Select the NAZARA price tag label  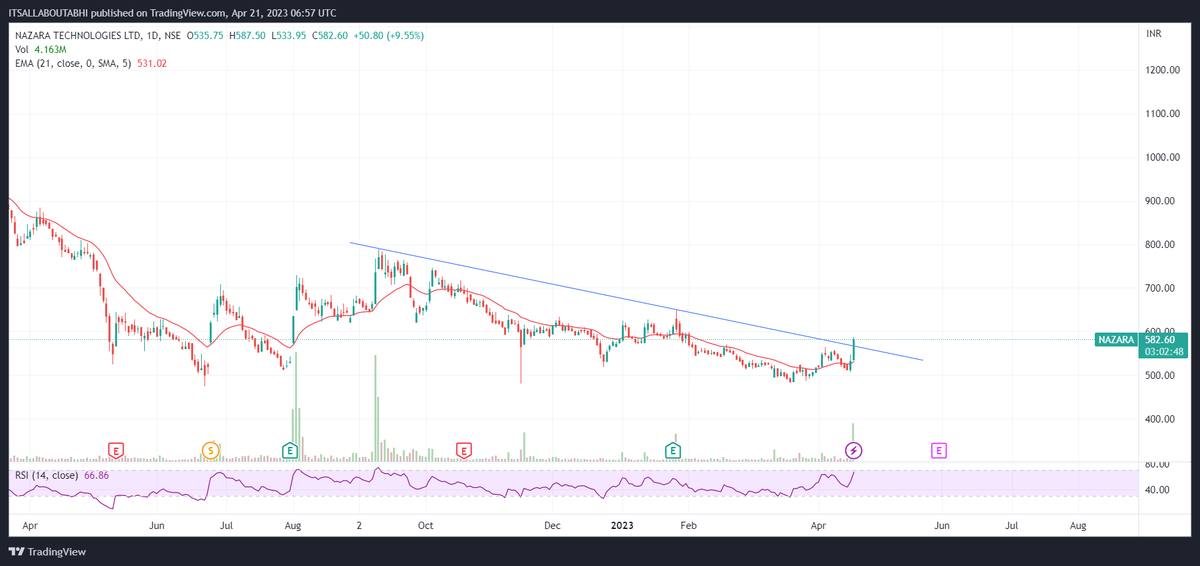point(1117,340)
